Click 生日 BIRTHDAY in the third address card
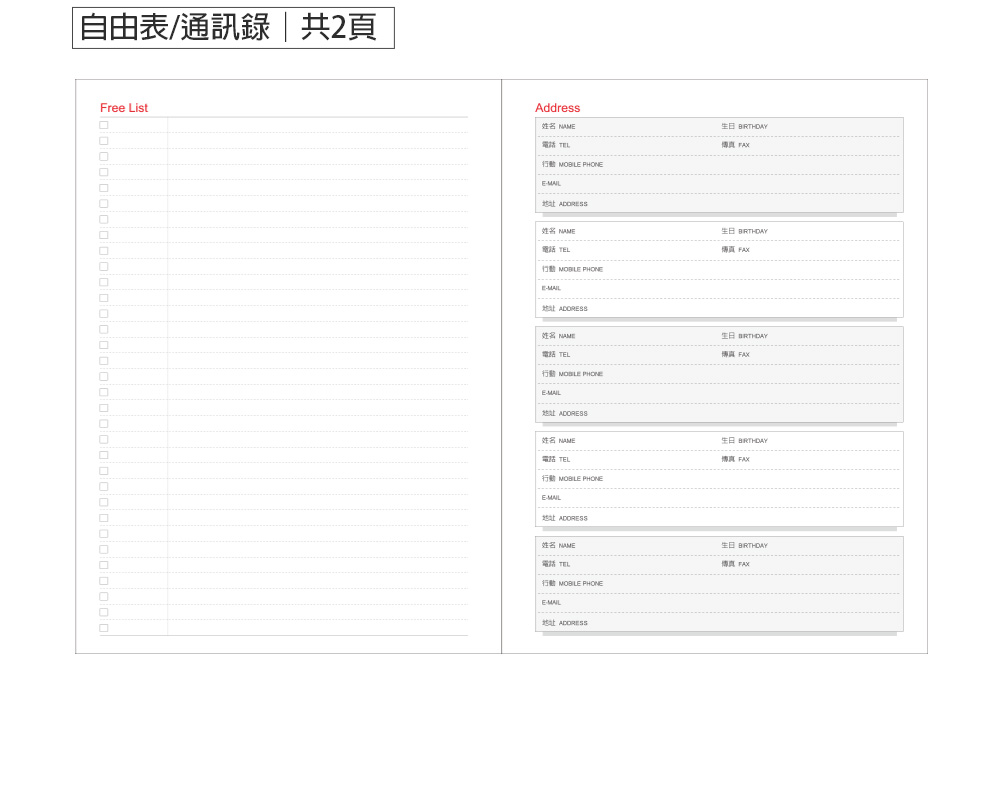 pos(744,336)
